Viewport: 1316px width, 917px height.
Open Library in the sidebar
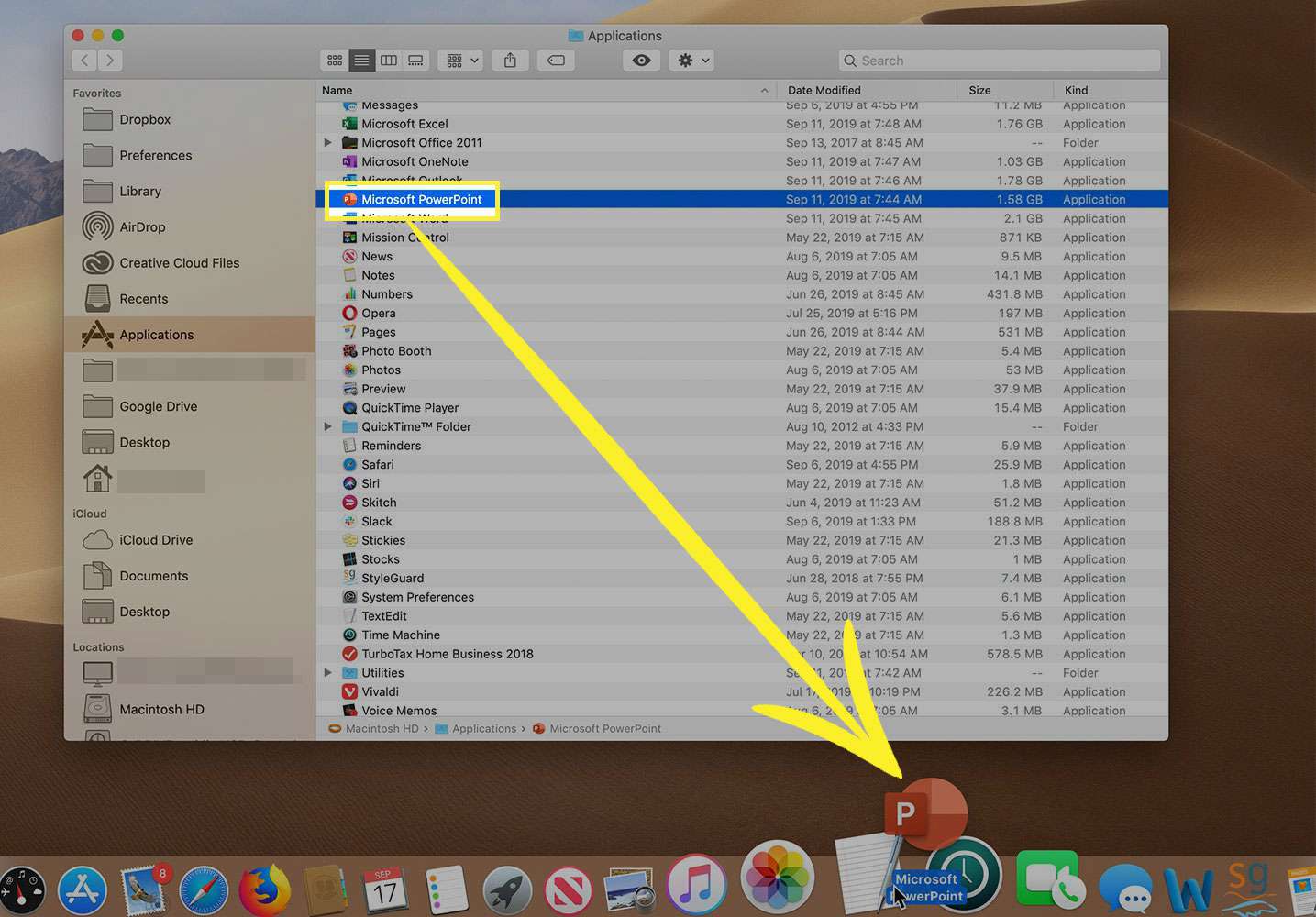(189, 191)
